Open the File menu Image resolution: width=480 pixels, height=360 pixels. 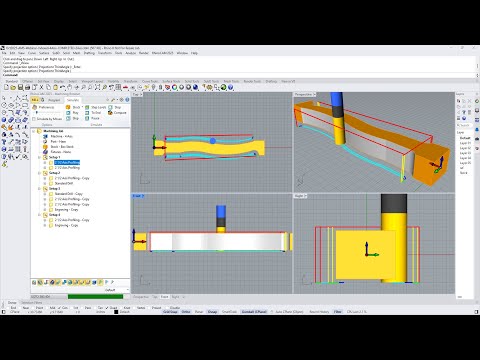tap(4, 53)
